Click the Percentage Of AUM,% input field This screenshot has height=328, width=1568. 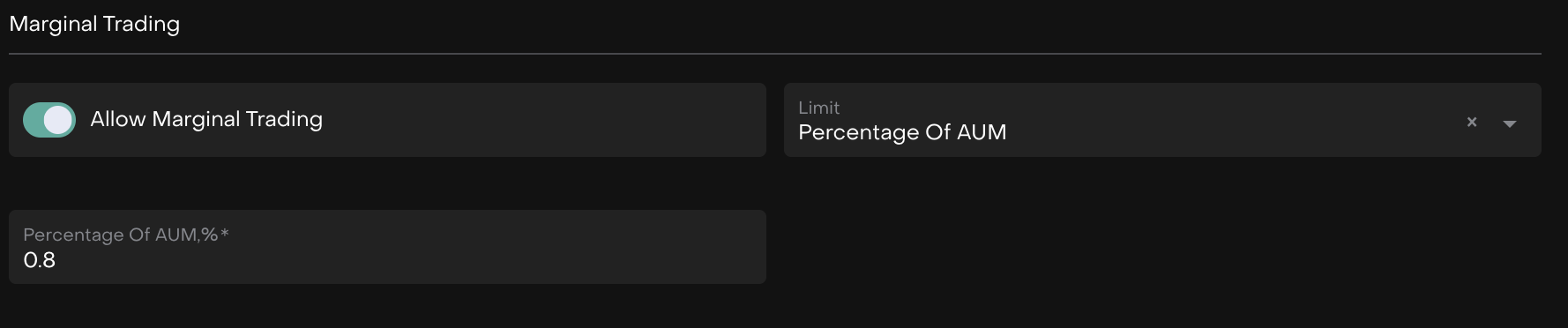point(387,247)
